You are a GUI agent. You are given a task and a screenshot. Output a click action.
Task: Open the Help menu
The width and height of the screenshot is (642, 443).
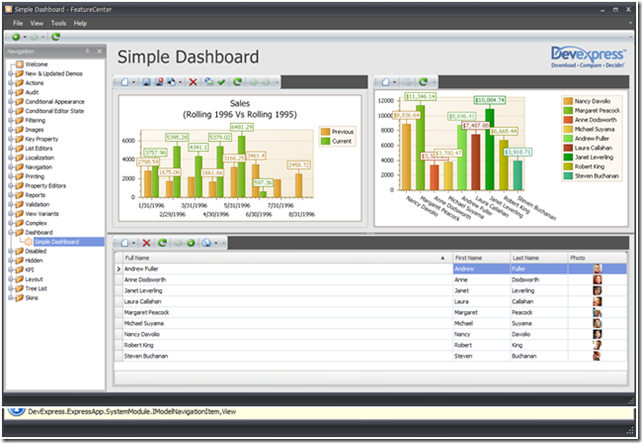(80, 23)
